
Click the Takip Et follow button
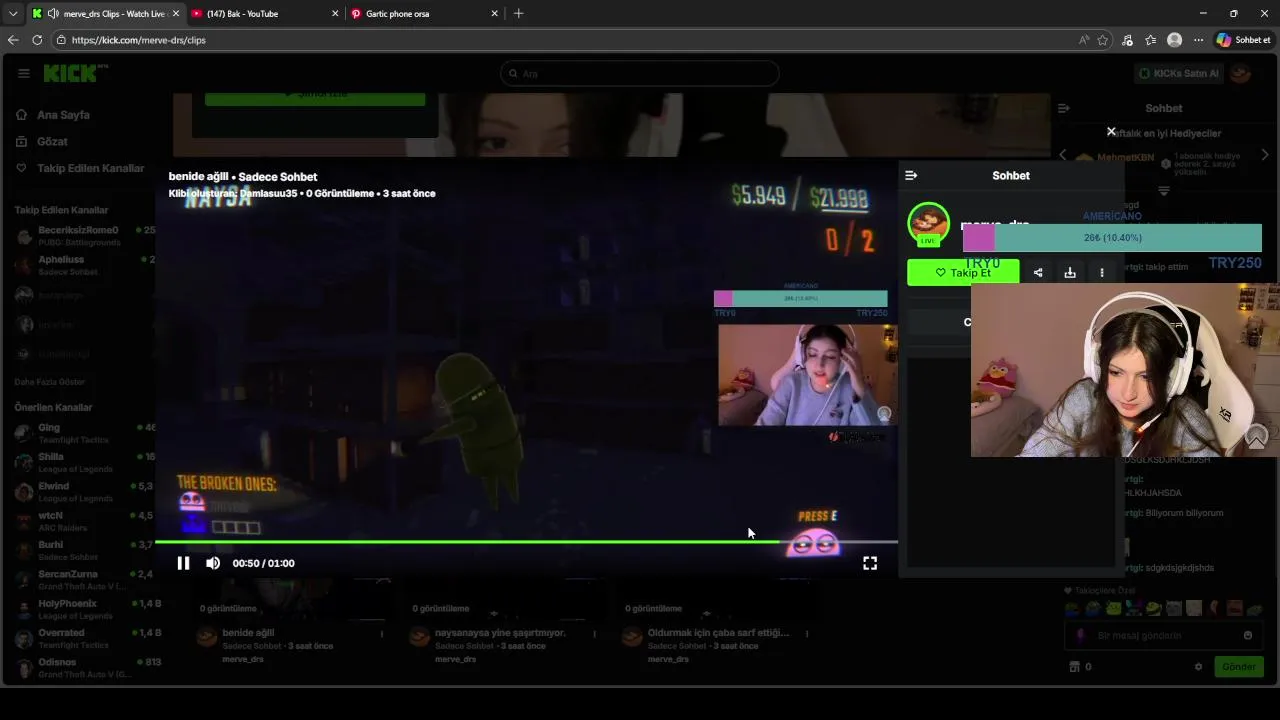(x=963, y=272)
